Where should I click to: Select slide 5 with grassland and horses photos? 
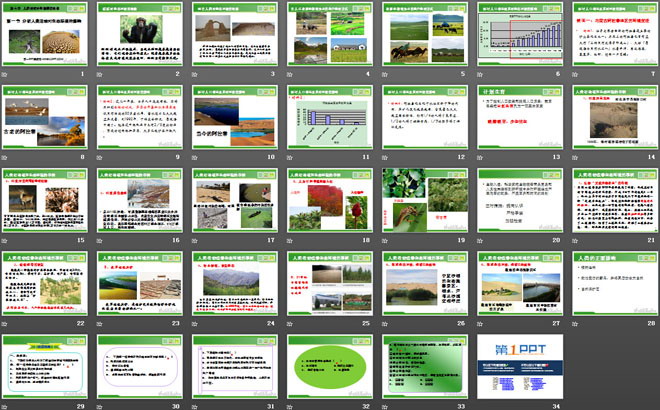pyautogui.click(x=426, y=34)
